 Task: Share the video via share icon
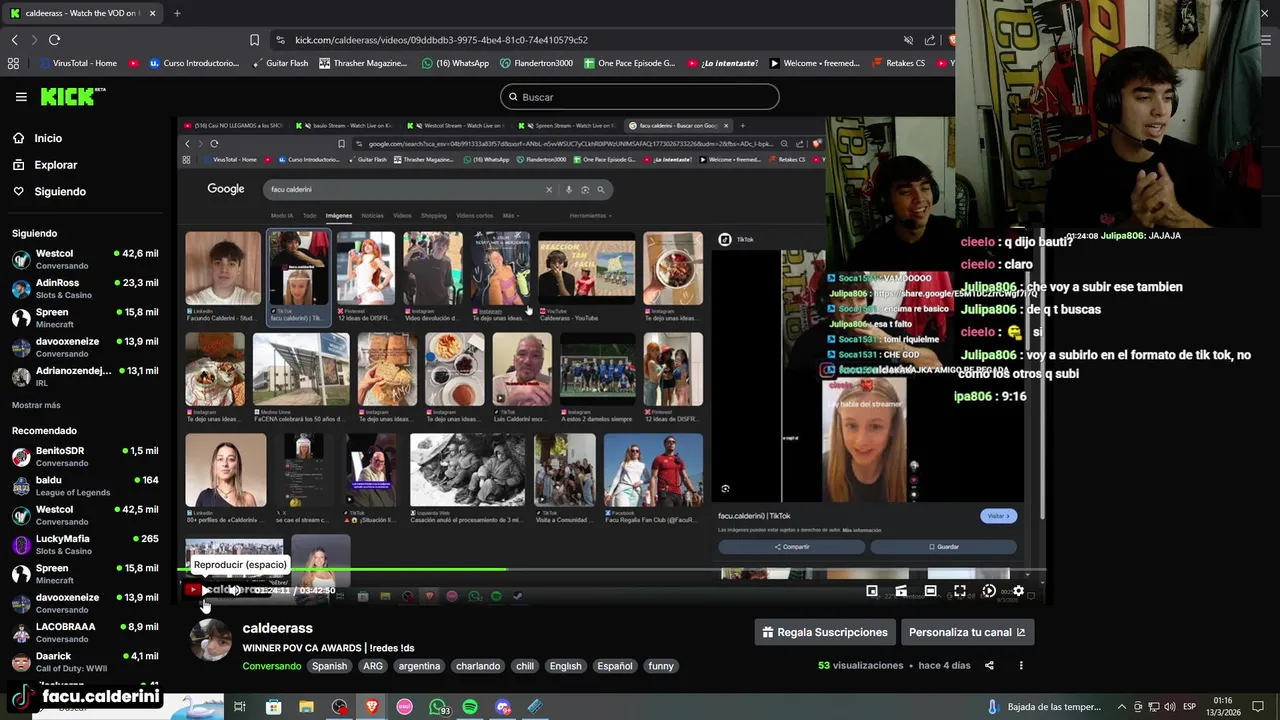(x=989, y=666)
